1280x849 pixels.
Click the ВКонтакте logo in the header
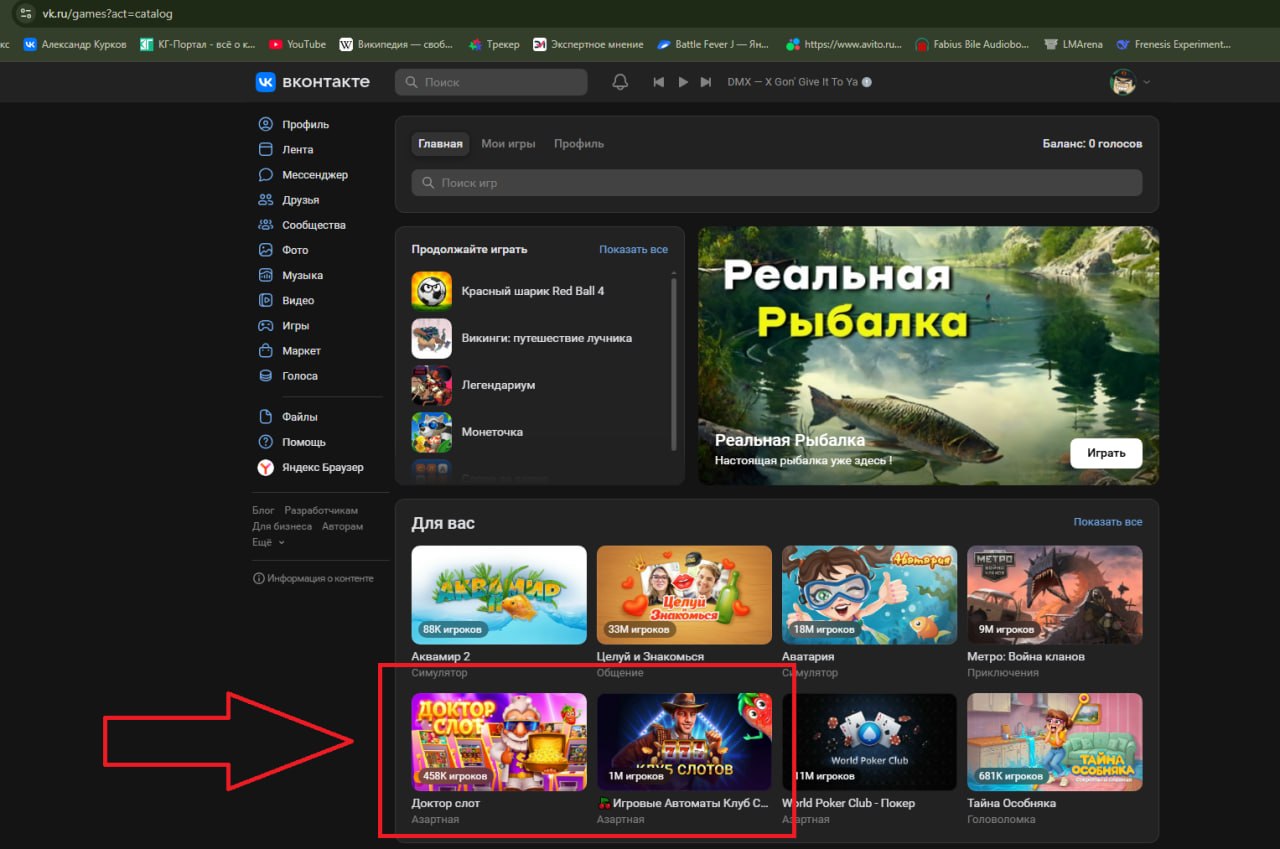point(313,82)
